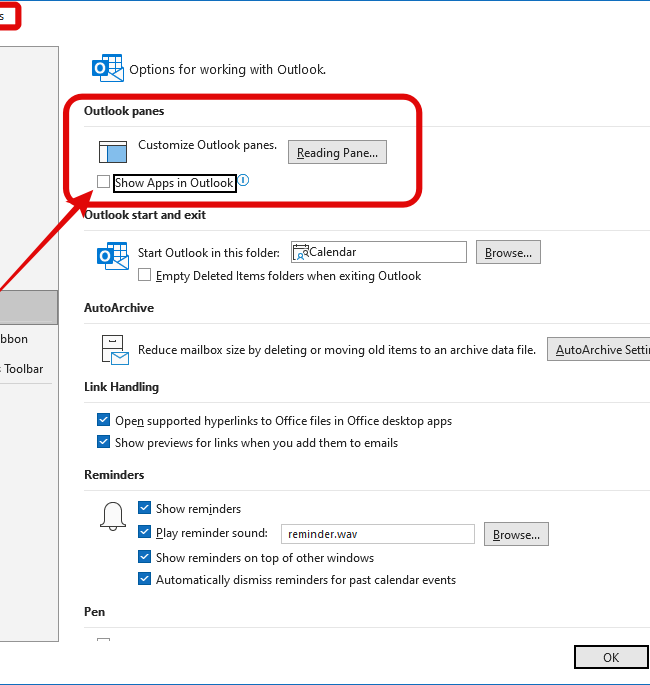Open AutoArchive Settings

coord(598,349)
